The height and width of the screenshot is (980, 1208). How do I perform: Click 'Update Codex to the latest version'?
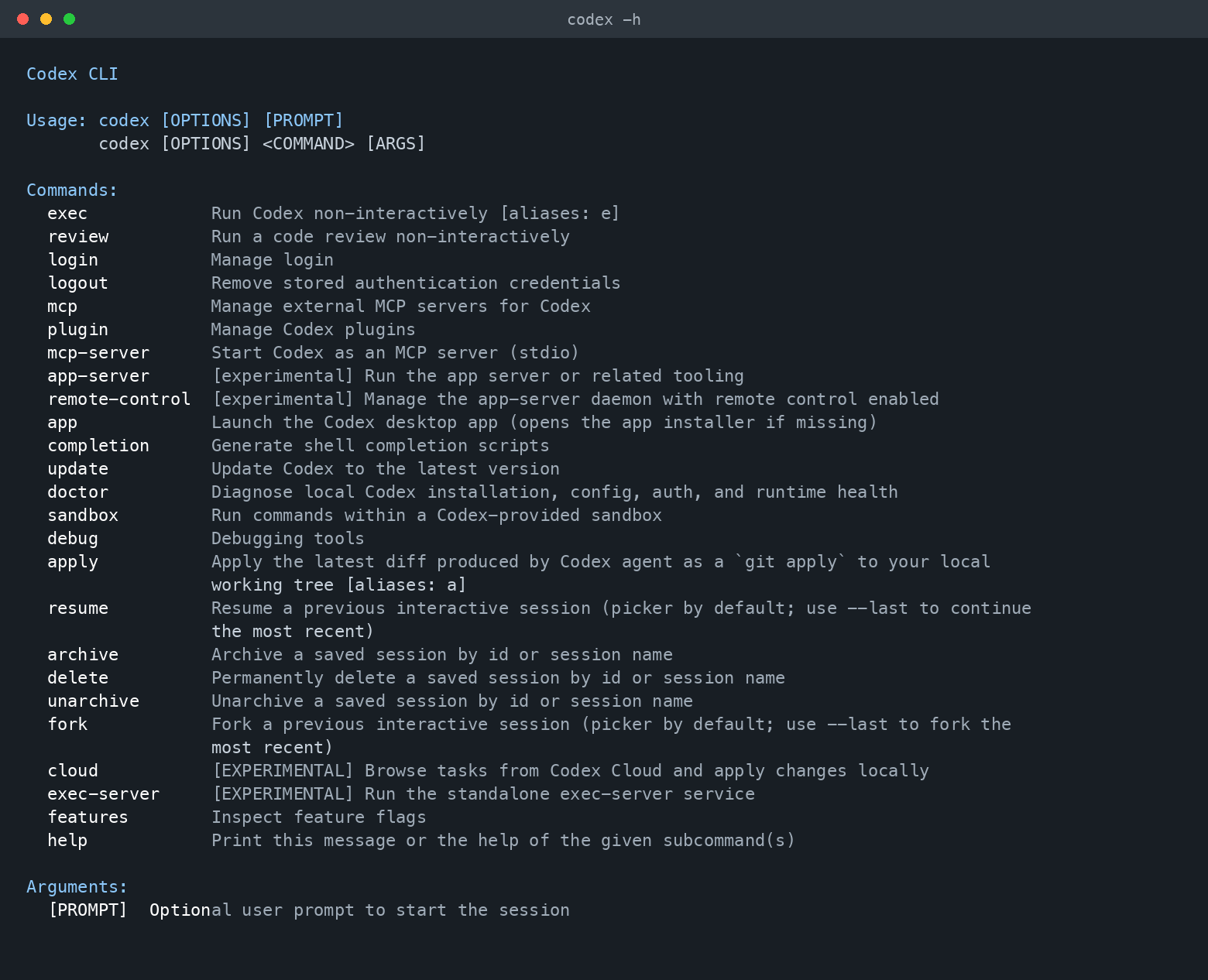click(386, 469)
